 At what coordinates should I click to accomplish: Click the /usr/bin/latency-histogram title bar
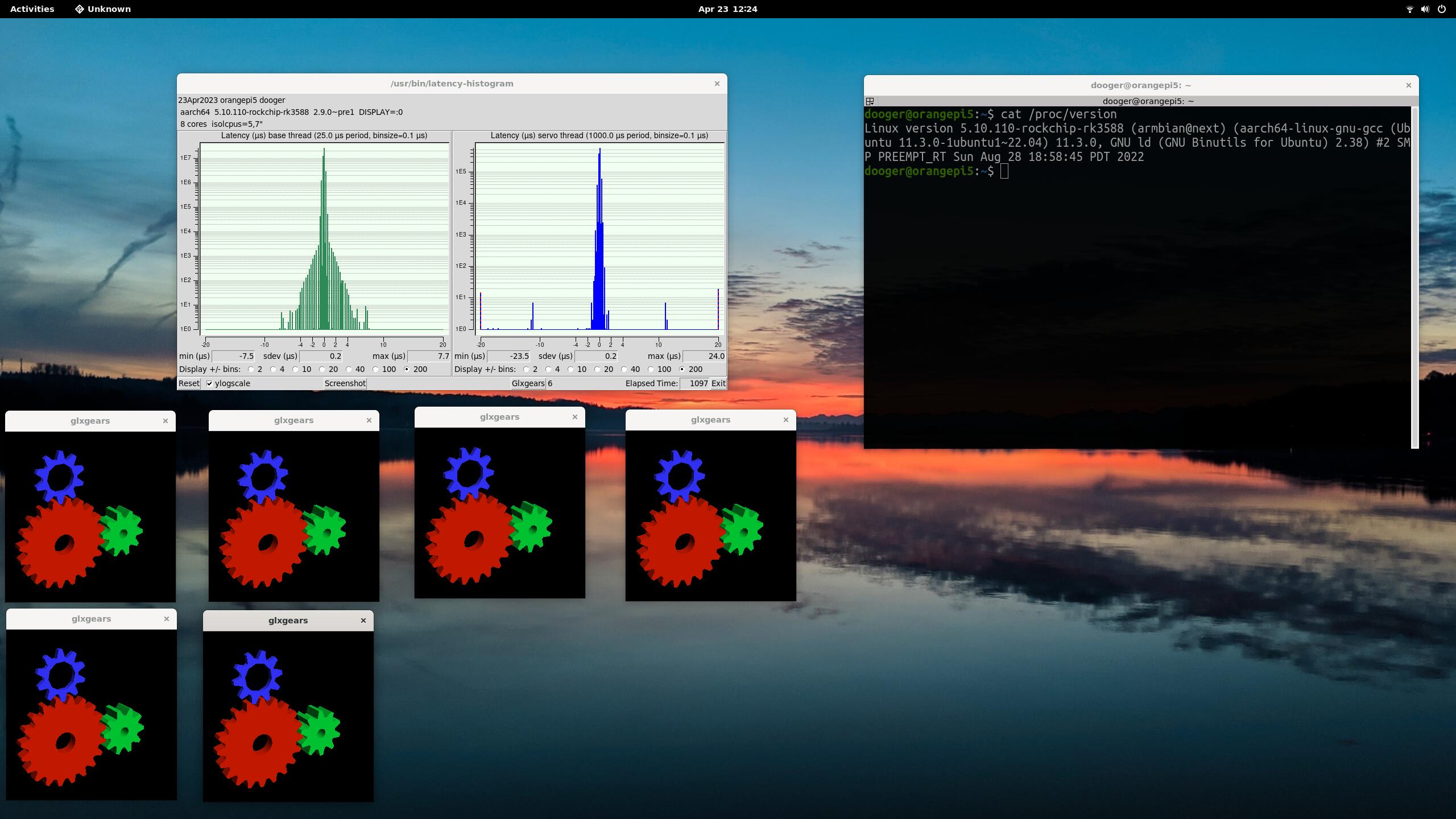(452, 84)
